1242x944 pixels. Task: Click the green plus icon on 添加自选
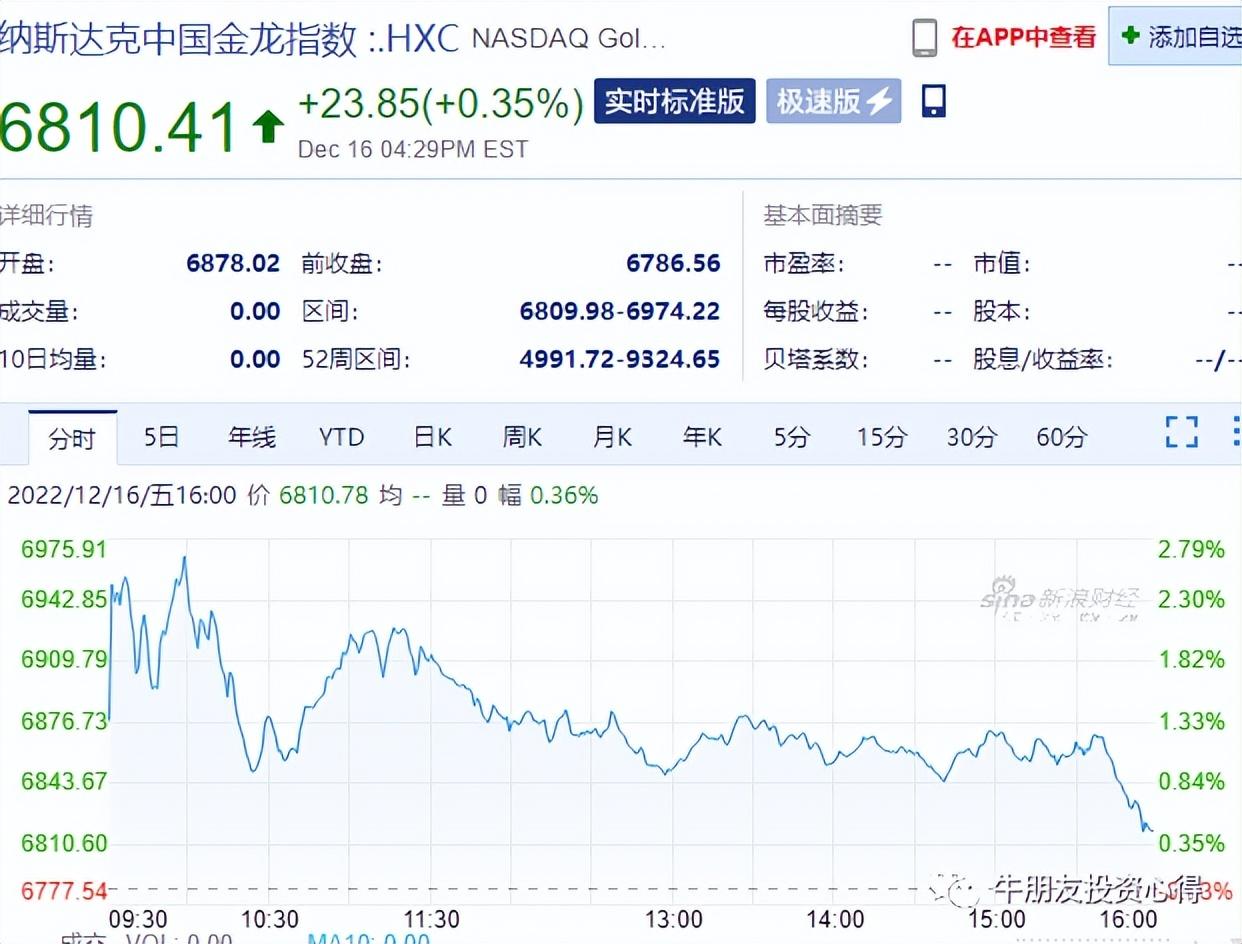1131,36
